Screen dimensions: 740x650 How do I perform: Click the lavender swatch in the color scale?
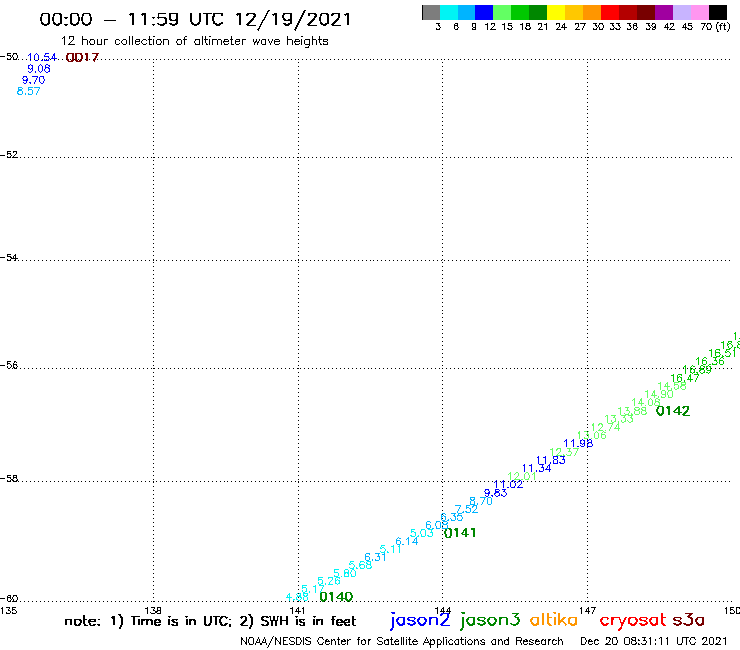(681, 12)
